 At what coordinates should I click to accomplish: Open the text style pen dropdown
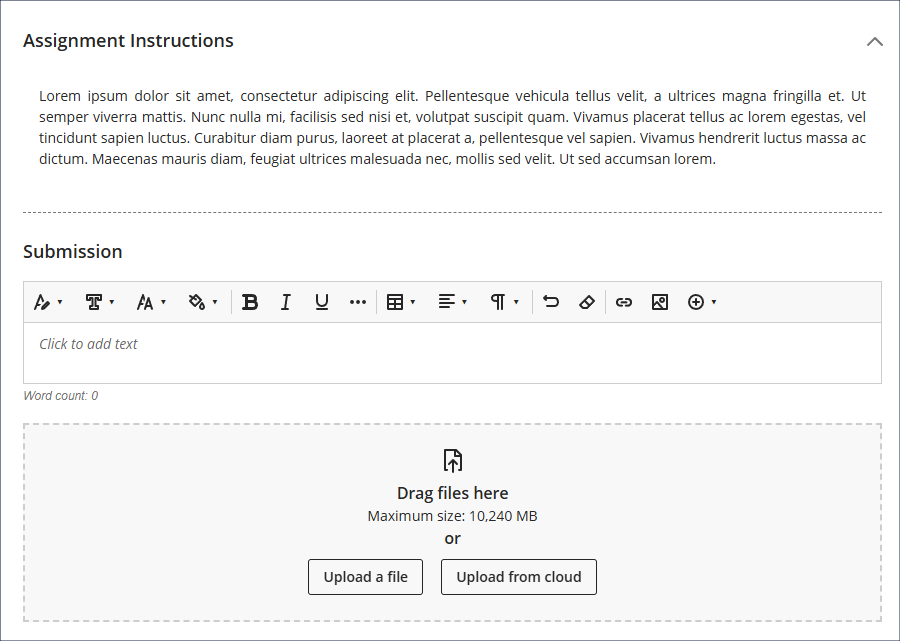[47, 302]
